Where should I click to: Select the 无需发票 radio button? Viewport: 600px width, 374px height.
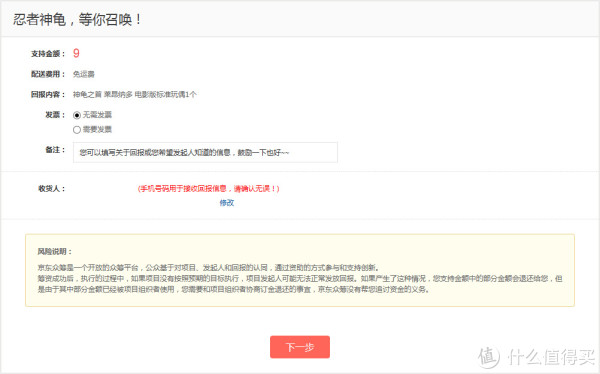[77, 115]
